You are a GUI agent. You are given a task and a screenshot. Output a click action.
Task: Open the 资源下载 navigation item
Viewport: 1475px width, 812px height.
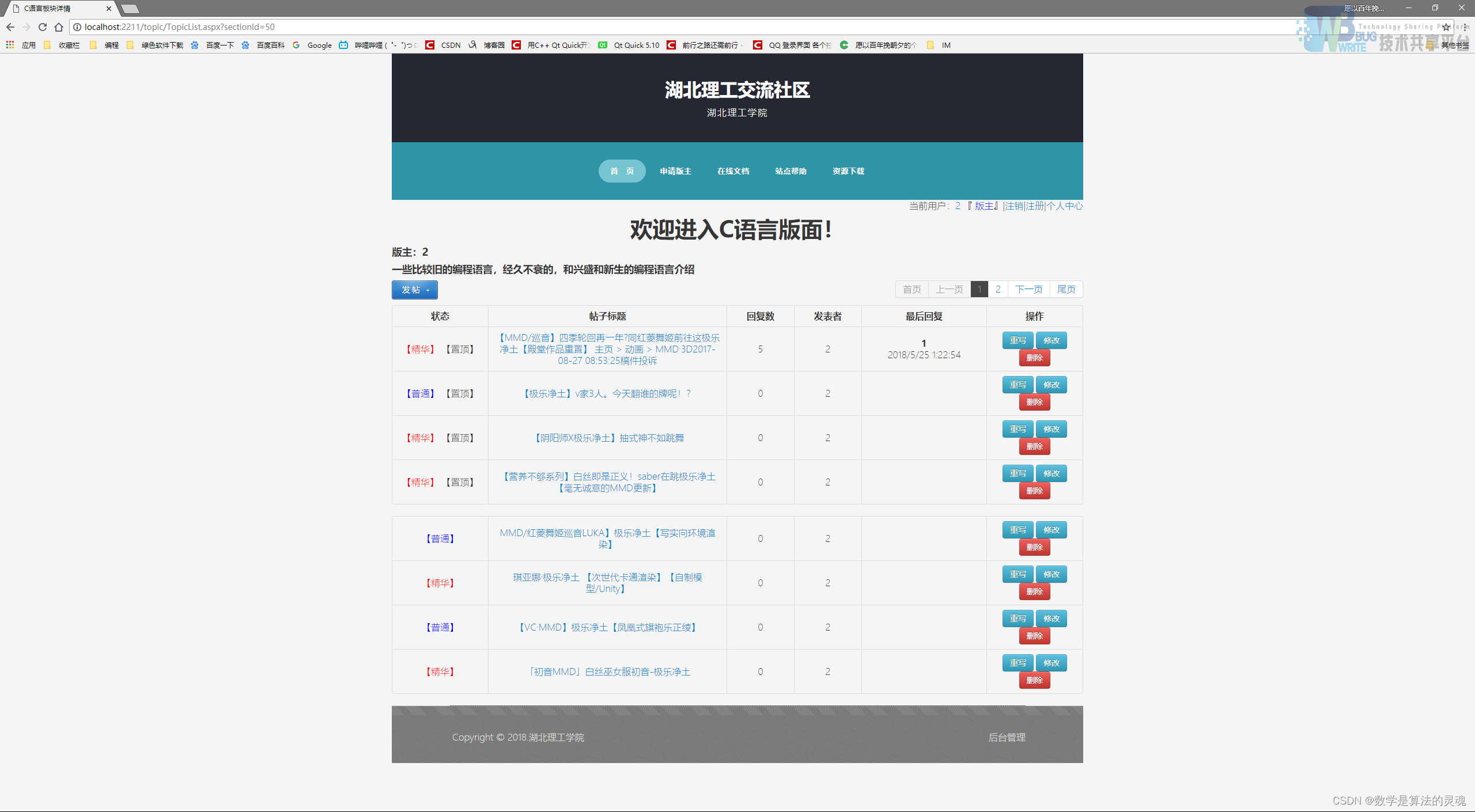(848, 171)
